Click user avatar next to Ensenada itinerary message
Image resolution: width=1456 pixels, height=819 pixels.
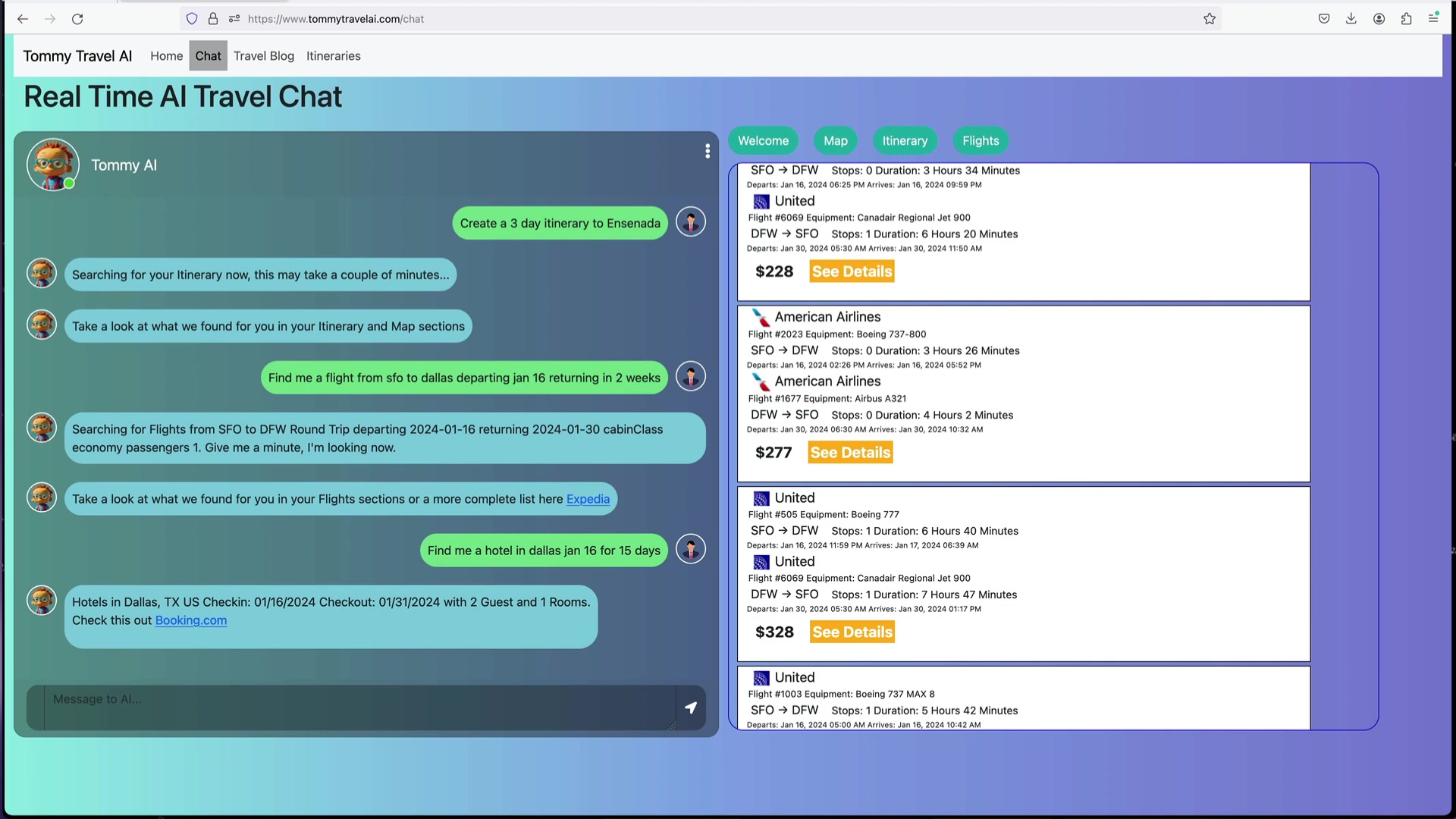coord(691,221)
